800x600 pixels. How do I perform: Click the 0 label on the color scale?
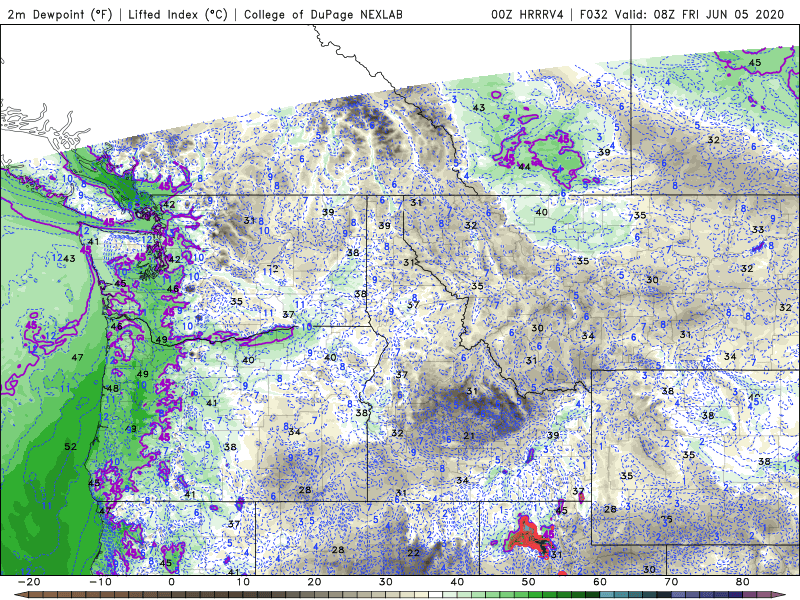click(171, 582)
